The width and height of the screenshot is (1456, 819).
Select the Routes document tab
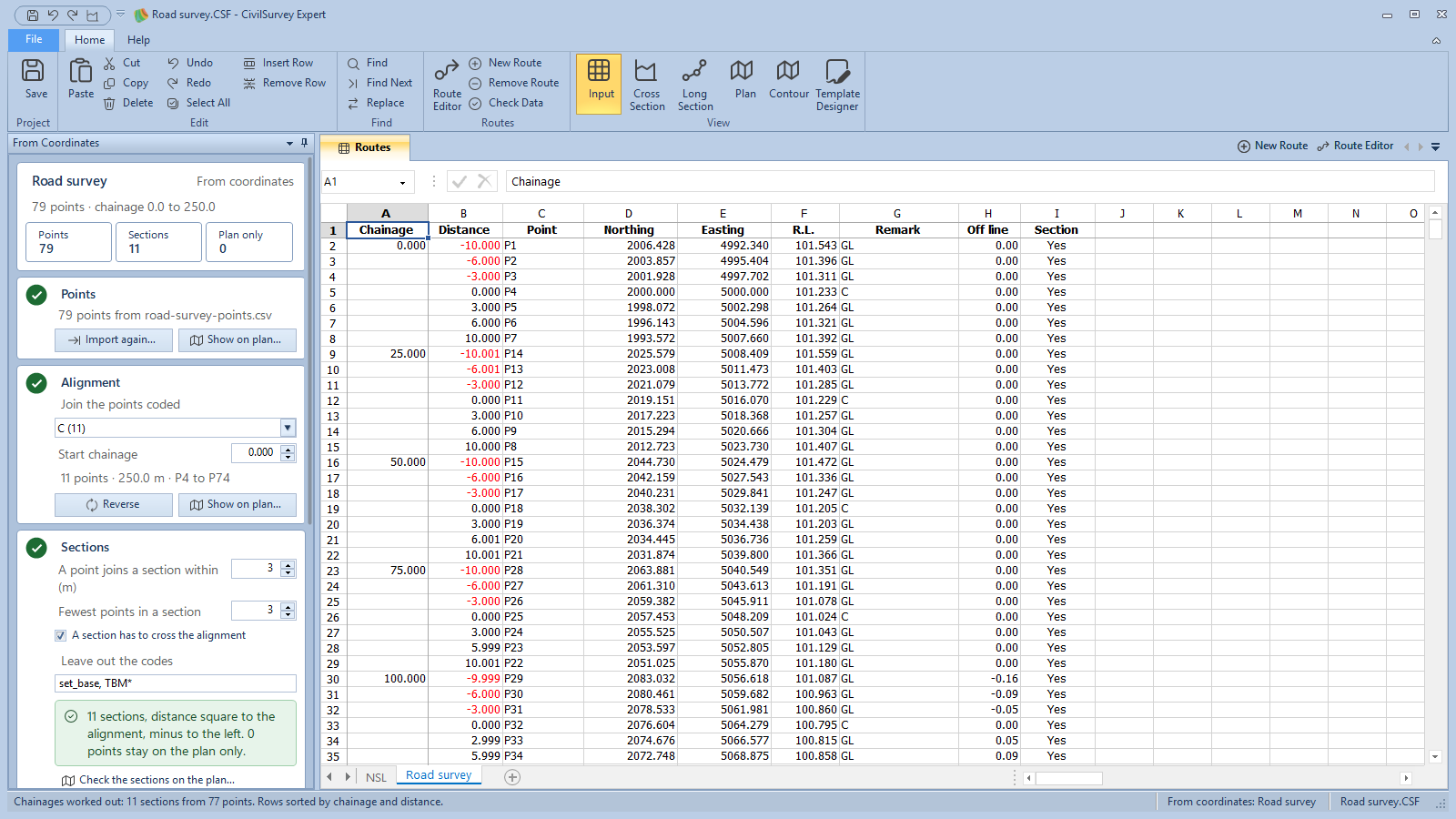click(x=364, y=147)
